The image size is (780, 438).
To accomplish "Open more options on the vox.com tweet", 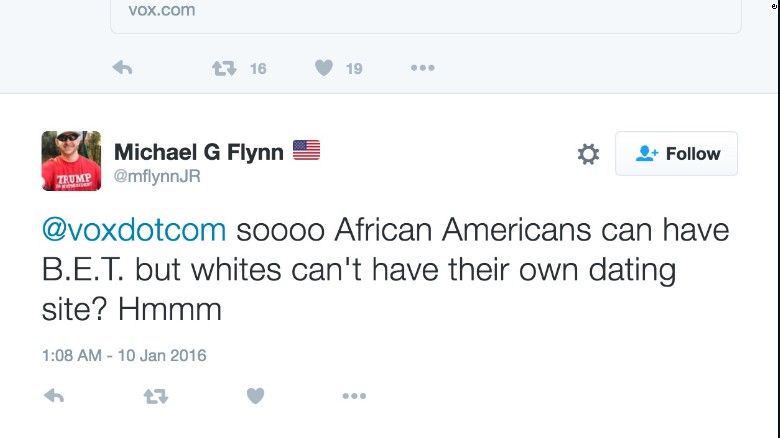I will point(422,68).
